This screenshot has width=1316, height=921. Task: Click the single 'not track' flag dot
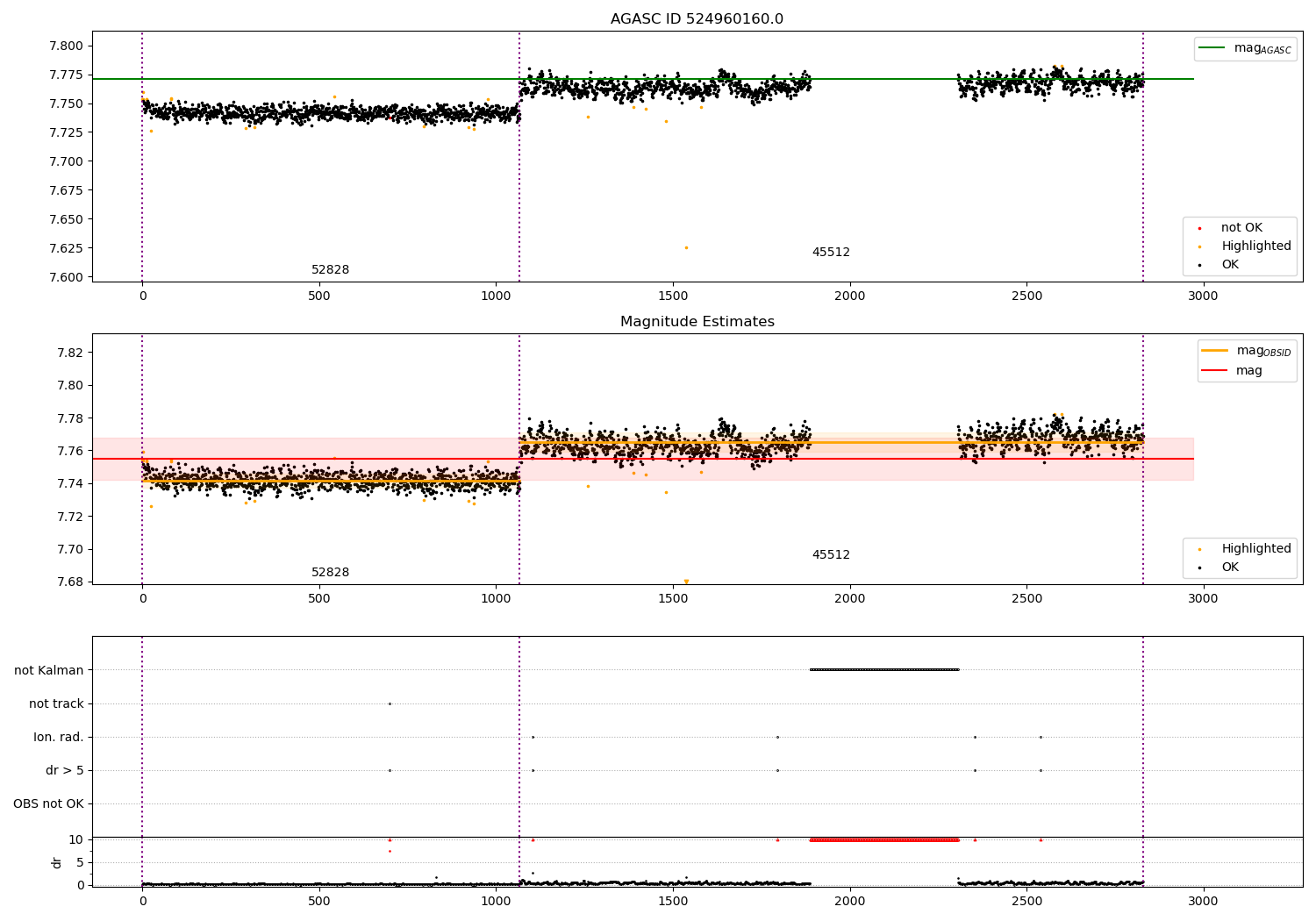tap(390, 703)
